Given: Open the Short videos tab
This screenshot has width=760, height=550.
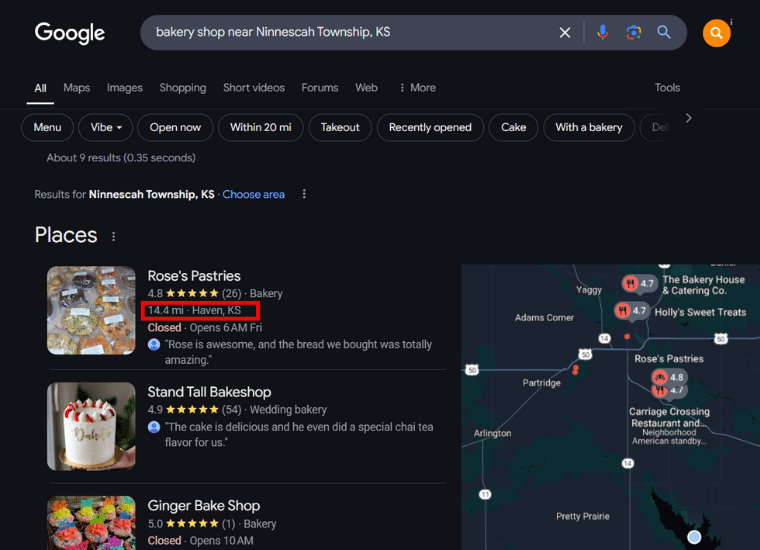Looking at the screenshot, I should tap(253, 88).
